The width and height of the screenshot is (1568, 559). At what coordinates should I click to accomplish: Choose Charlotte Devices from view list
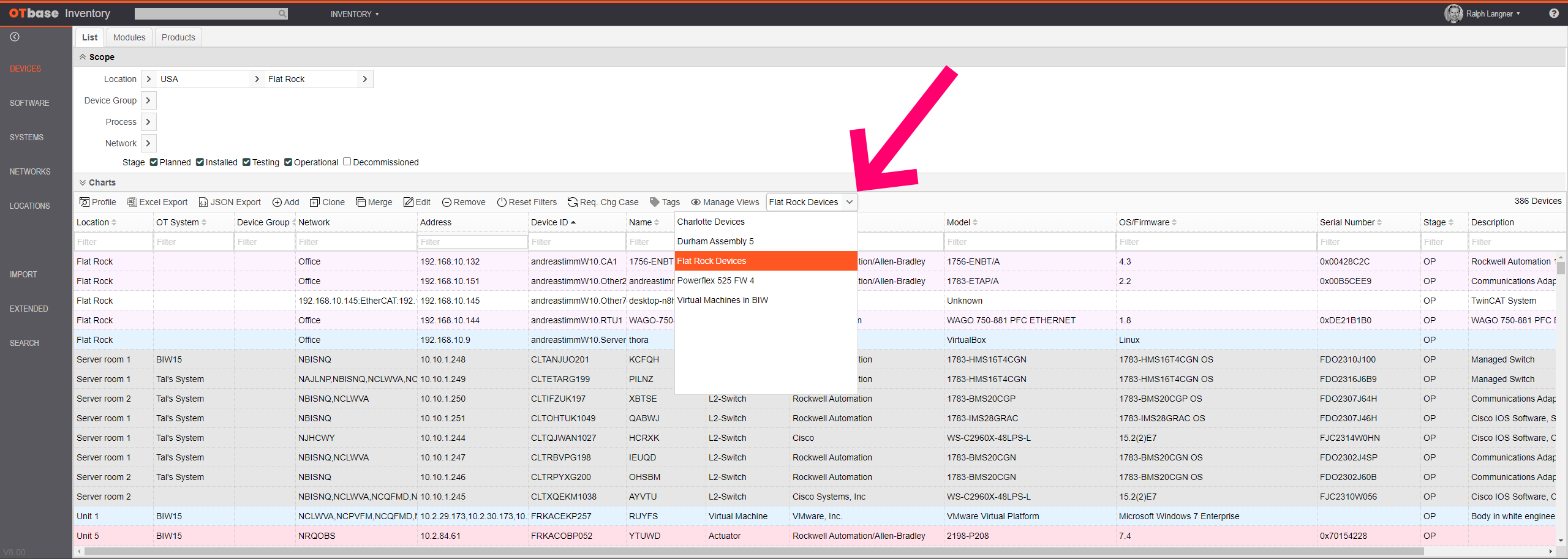click(766, 222)
